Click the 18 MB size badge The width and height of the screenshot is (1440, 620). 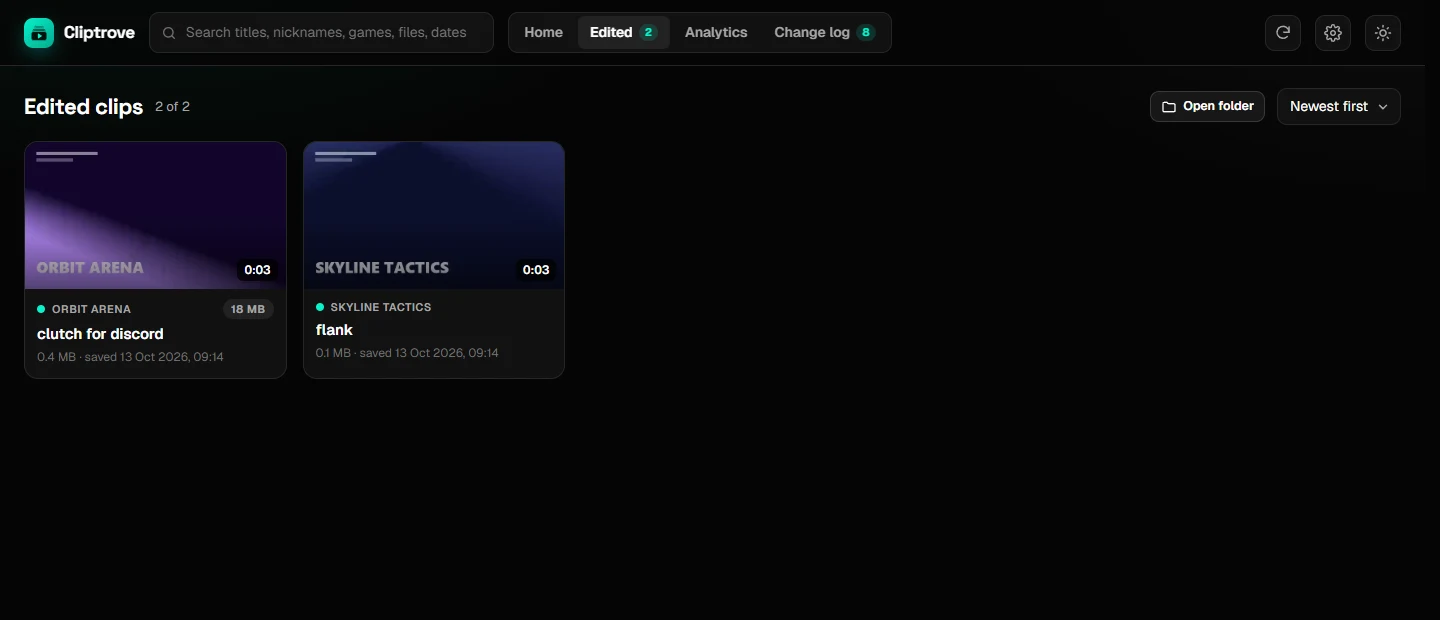pyautogui.click(x=248, y=309)
